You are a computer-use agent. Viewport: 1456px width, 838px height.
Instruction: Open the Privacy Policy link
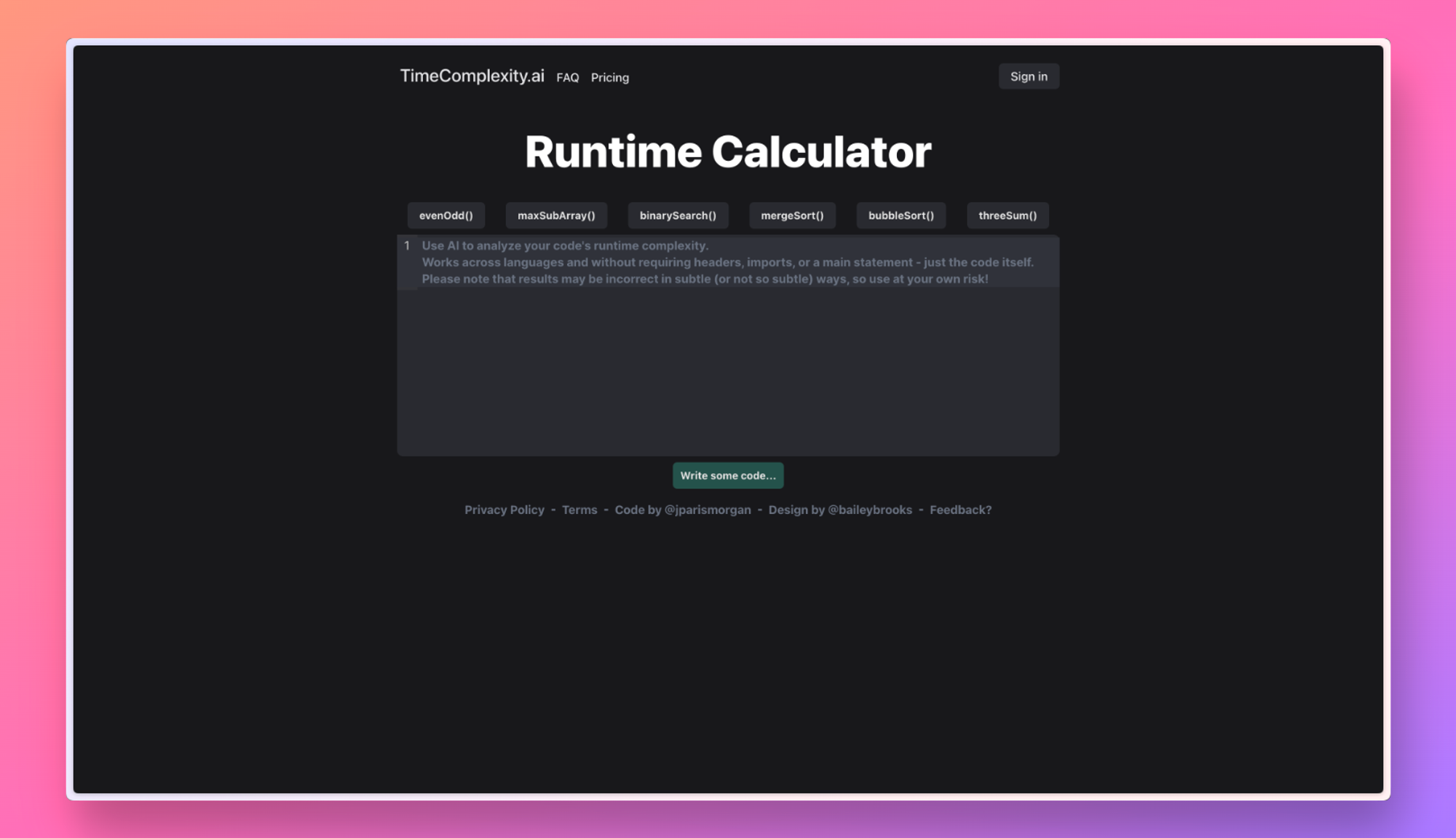point(504,510)
